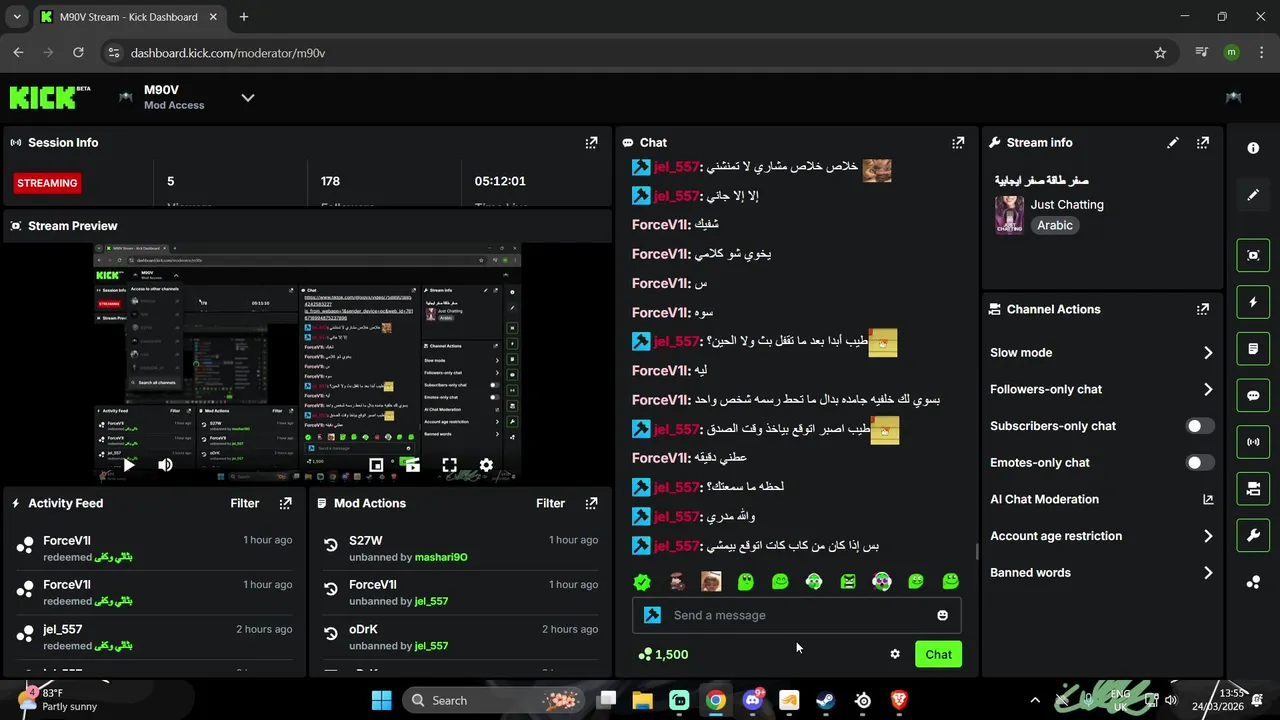Open emoji picker in message box
Image resolution: width=1280 pixels, height=720 pixels.
pyautogui.click(x=942, y=615)
